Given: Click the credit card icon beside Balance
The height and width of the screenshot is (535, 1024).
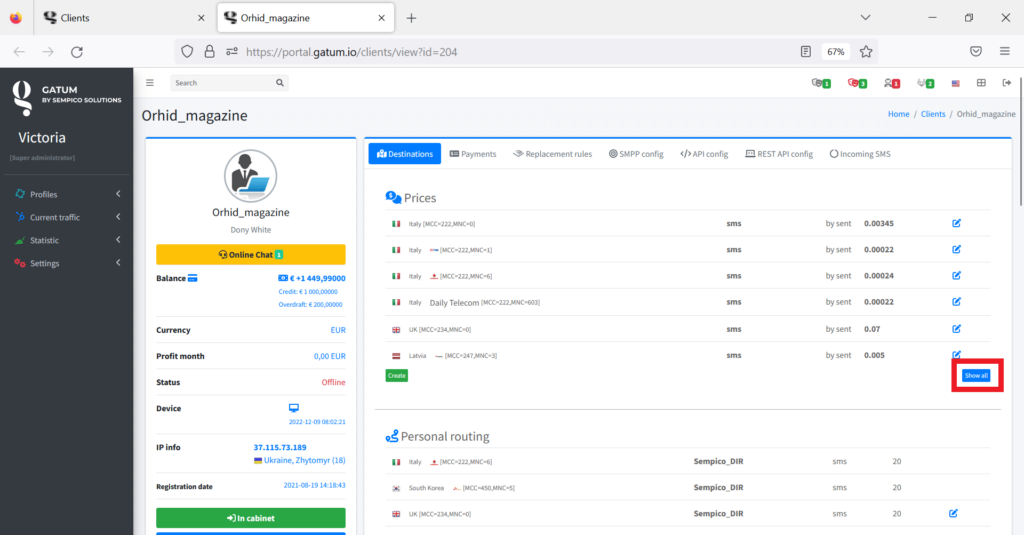Looking at the screenshot, I should pos(193,278).
